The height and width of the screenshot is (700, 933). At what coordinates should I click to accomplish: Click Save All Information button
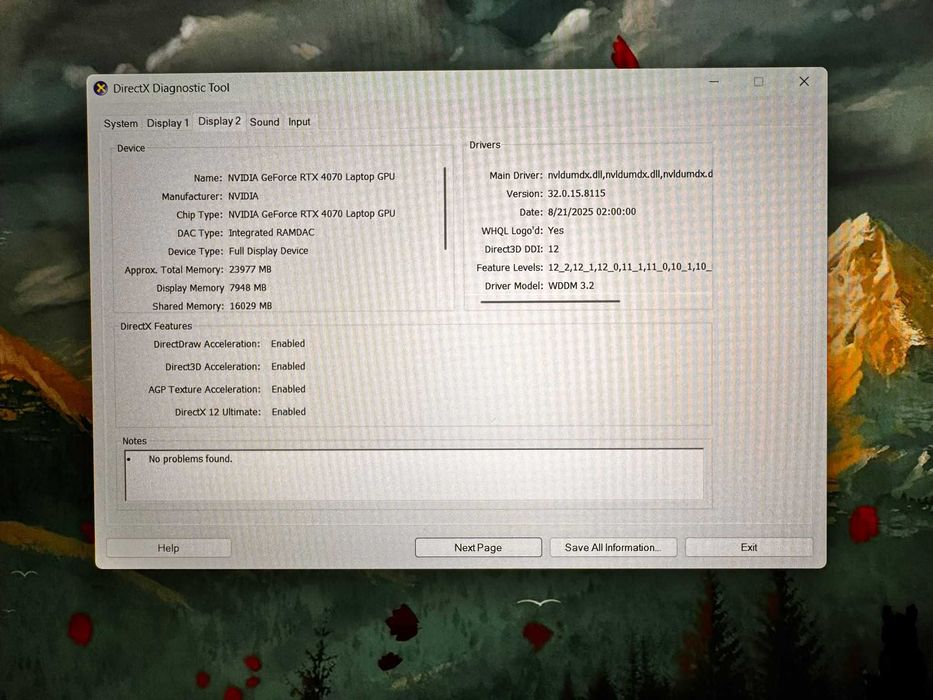coord(613,547)
